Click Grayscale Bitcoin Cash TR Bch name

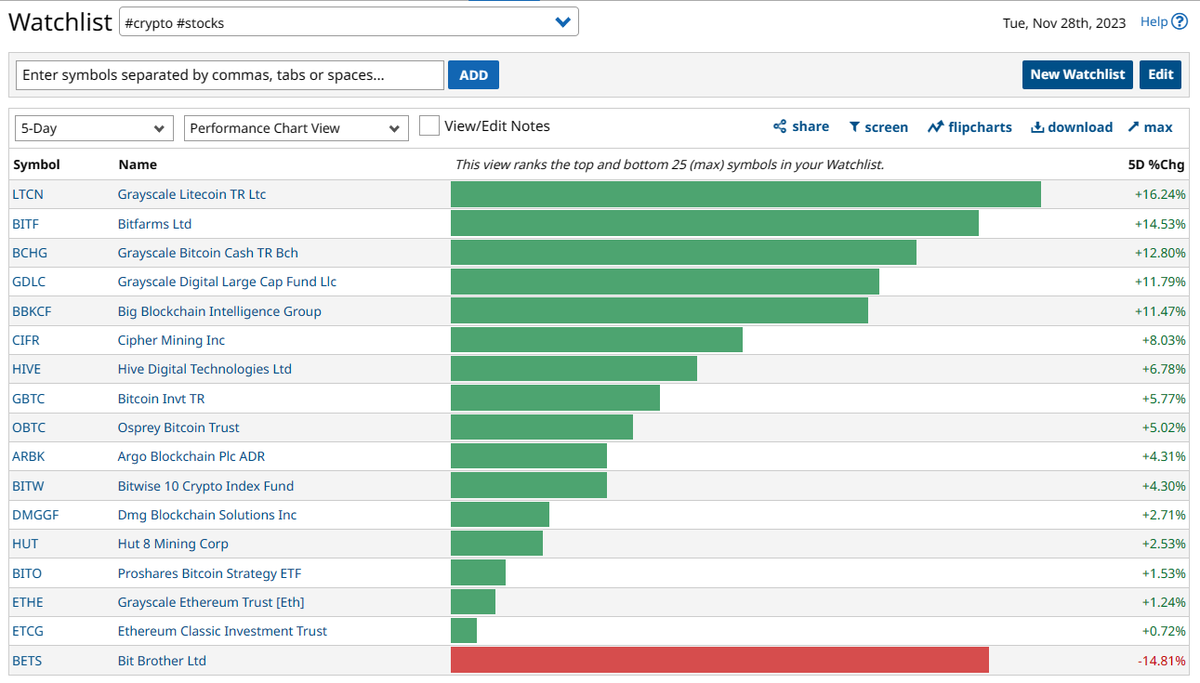[x=208, y=253]
